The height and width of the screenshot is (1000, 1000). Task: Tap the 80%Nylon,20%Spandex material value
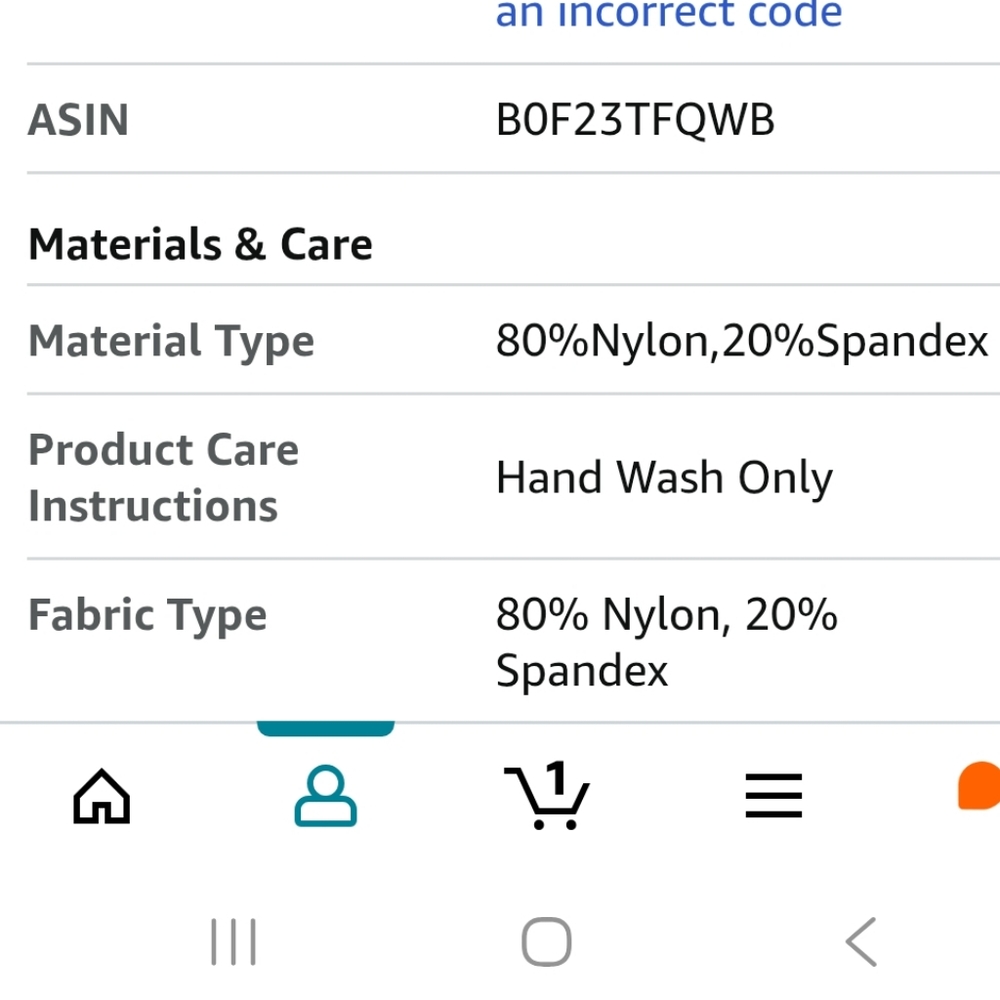tap(742, 341)
